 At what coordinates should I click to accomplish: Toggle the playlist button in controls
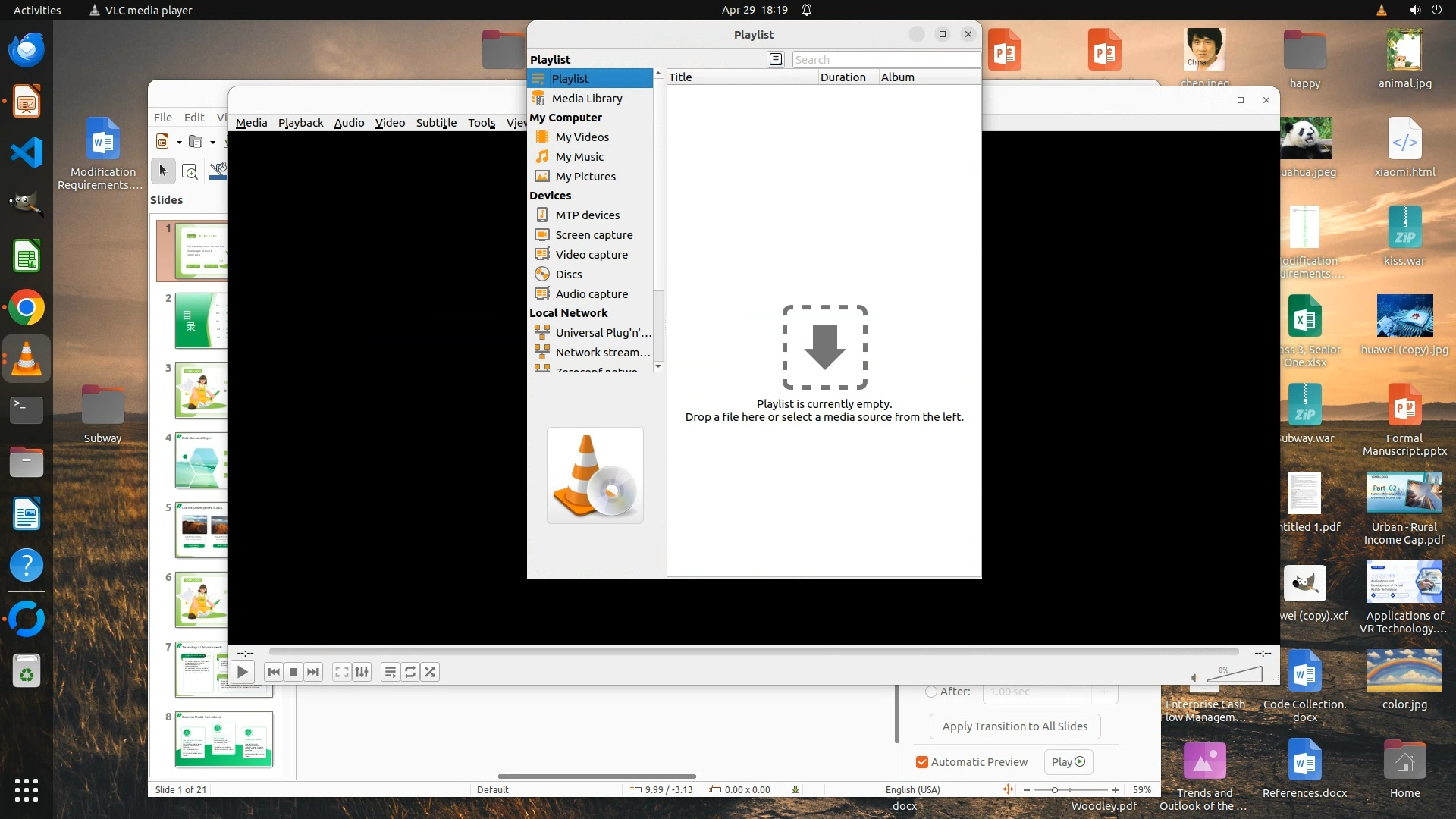click(x=390, y=672)
